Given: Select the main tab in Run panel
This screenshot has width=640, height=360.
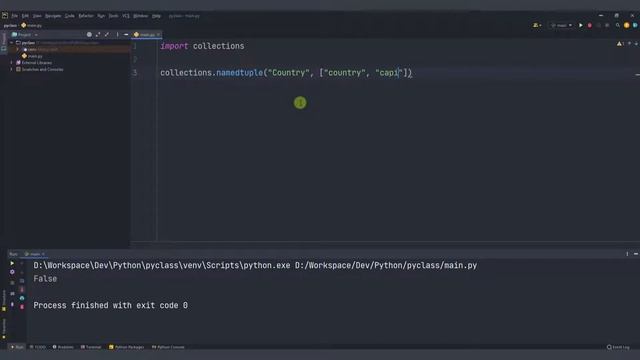Looking at the screenshot, I should point(33,254).
